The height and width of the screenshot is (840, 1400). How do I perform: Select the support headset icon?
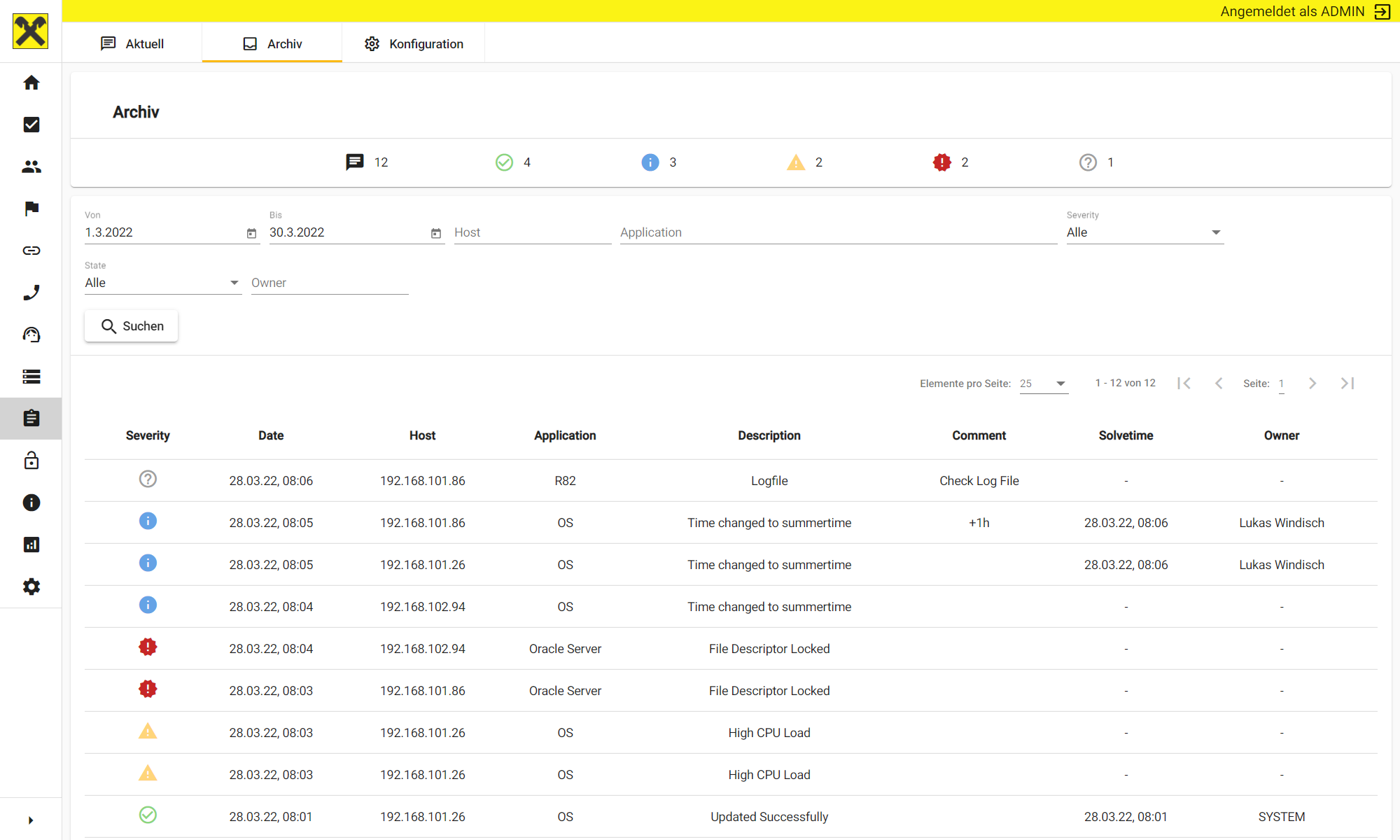31,334
